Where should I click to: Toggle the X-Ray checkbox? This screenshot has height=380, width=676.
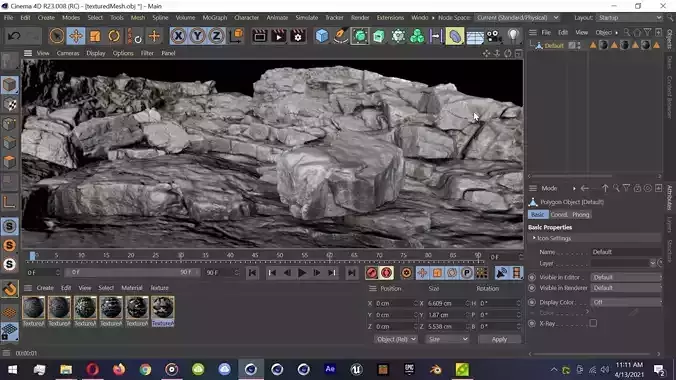(x=593, y=323)
